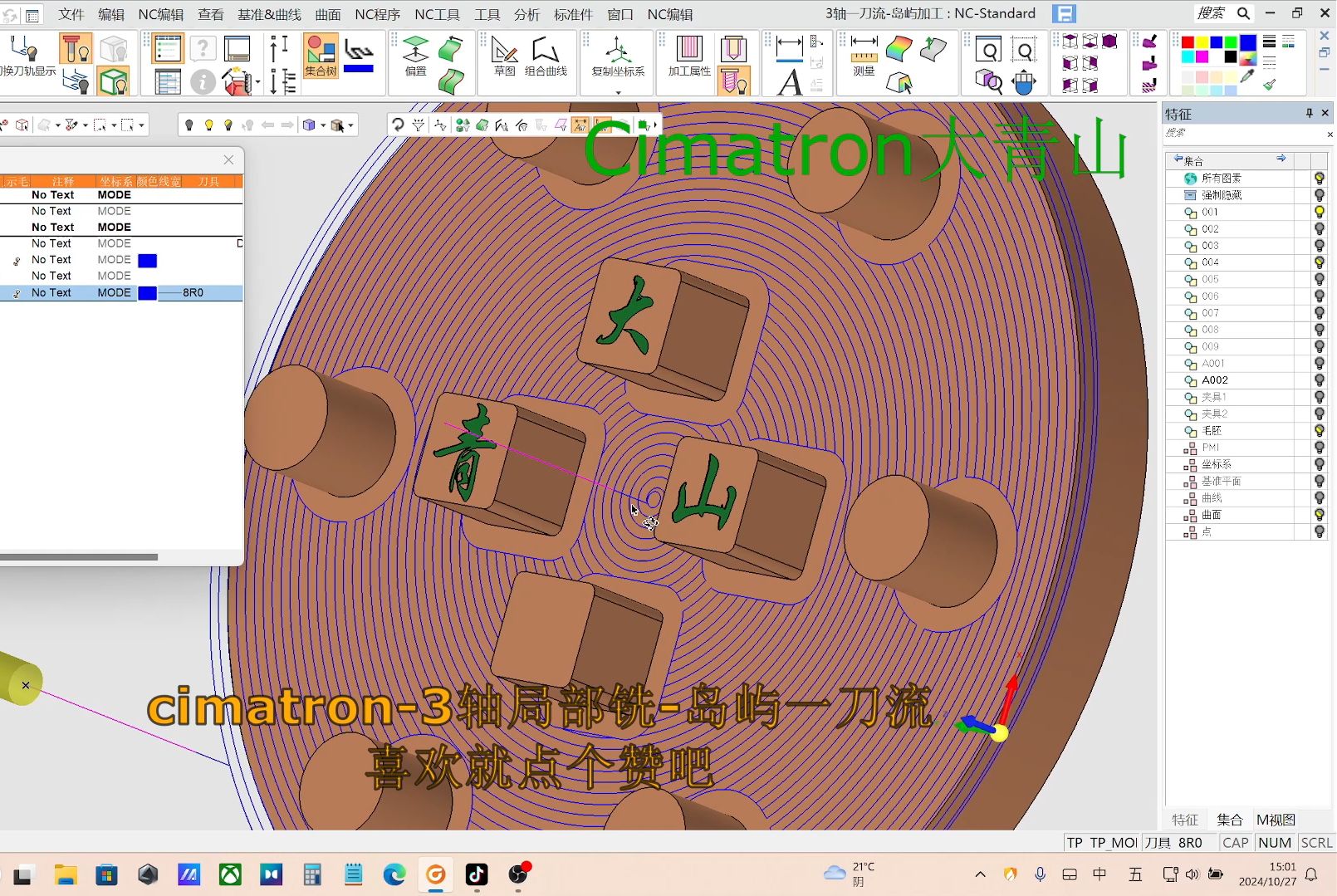
Task: Toggle visibility bulb for A002 set
Action: 1319,380
